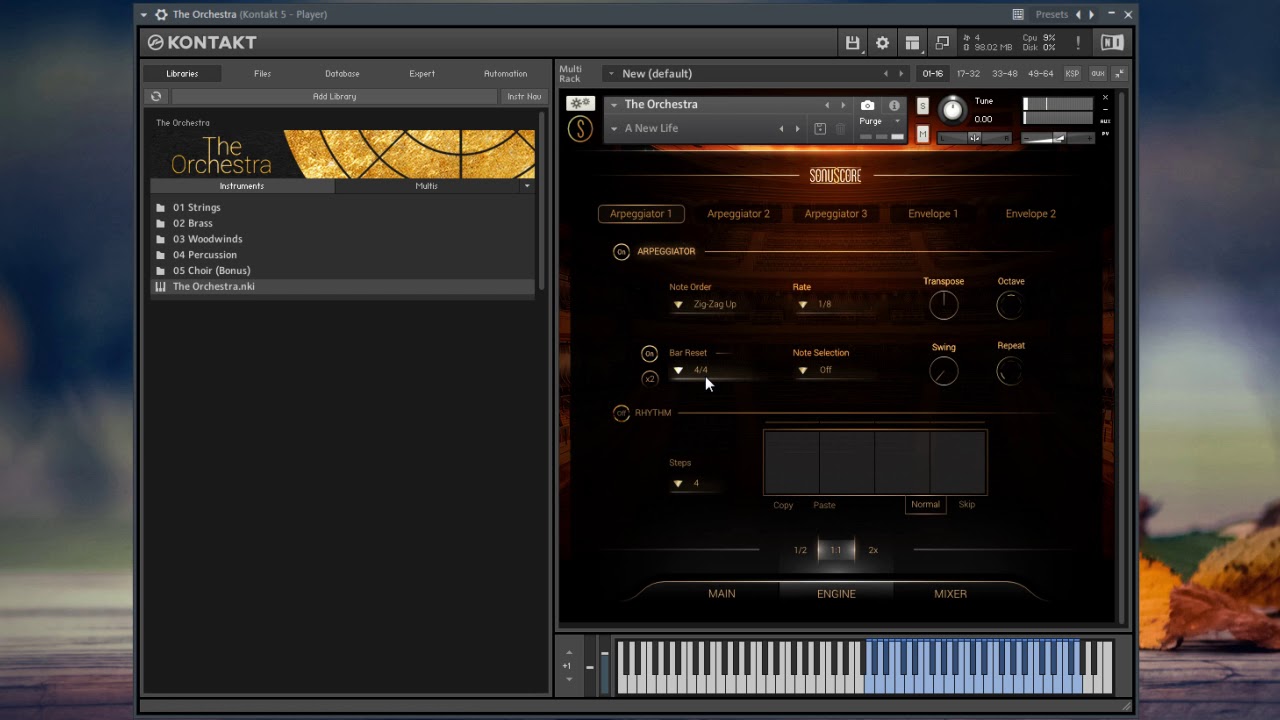Refresh the libraries list icon
This screenshot has width=1280, height=720.
pos(156,97)
